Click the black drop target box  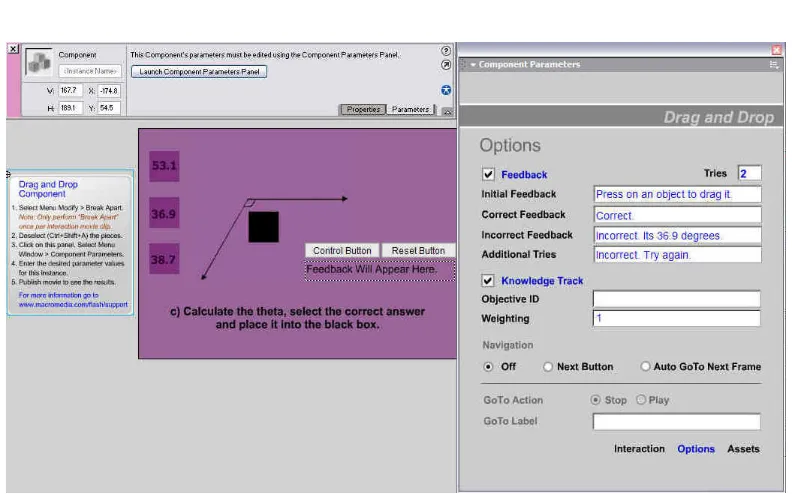(263, 227)
